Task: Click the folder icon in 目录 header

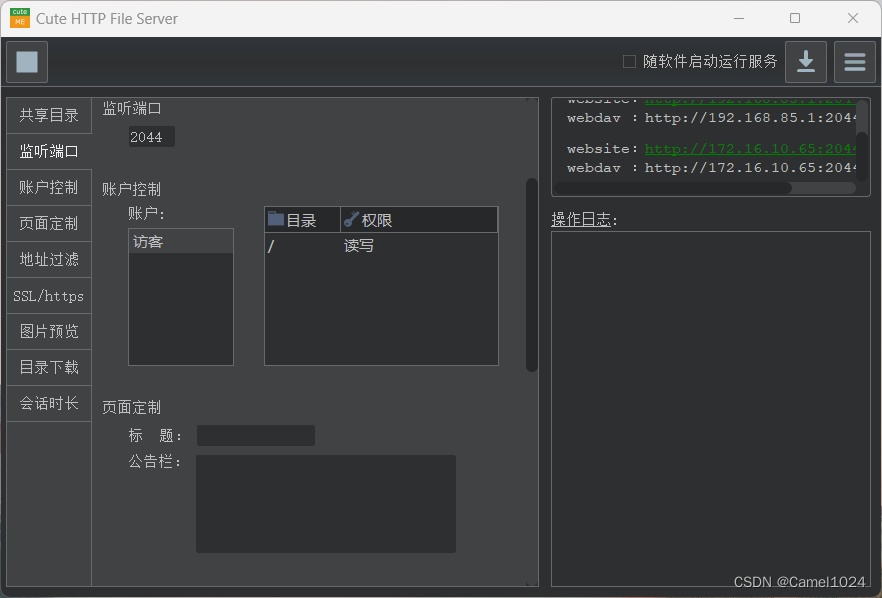Action: [276, 219]
